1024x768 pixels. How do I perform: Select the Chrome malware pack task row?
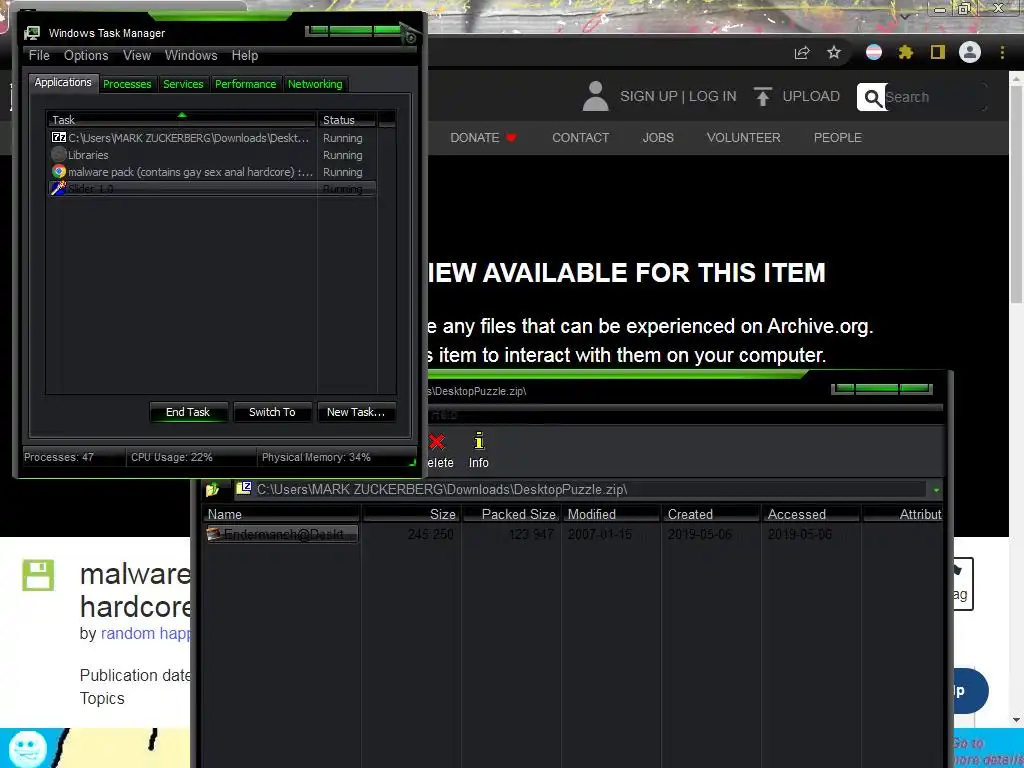point(212,172)
